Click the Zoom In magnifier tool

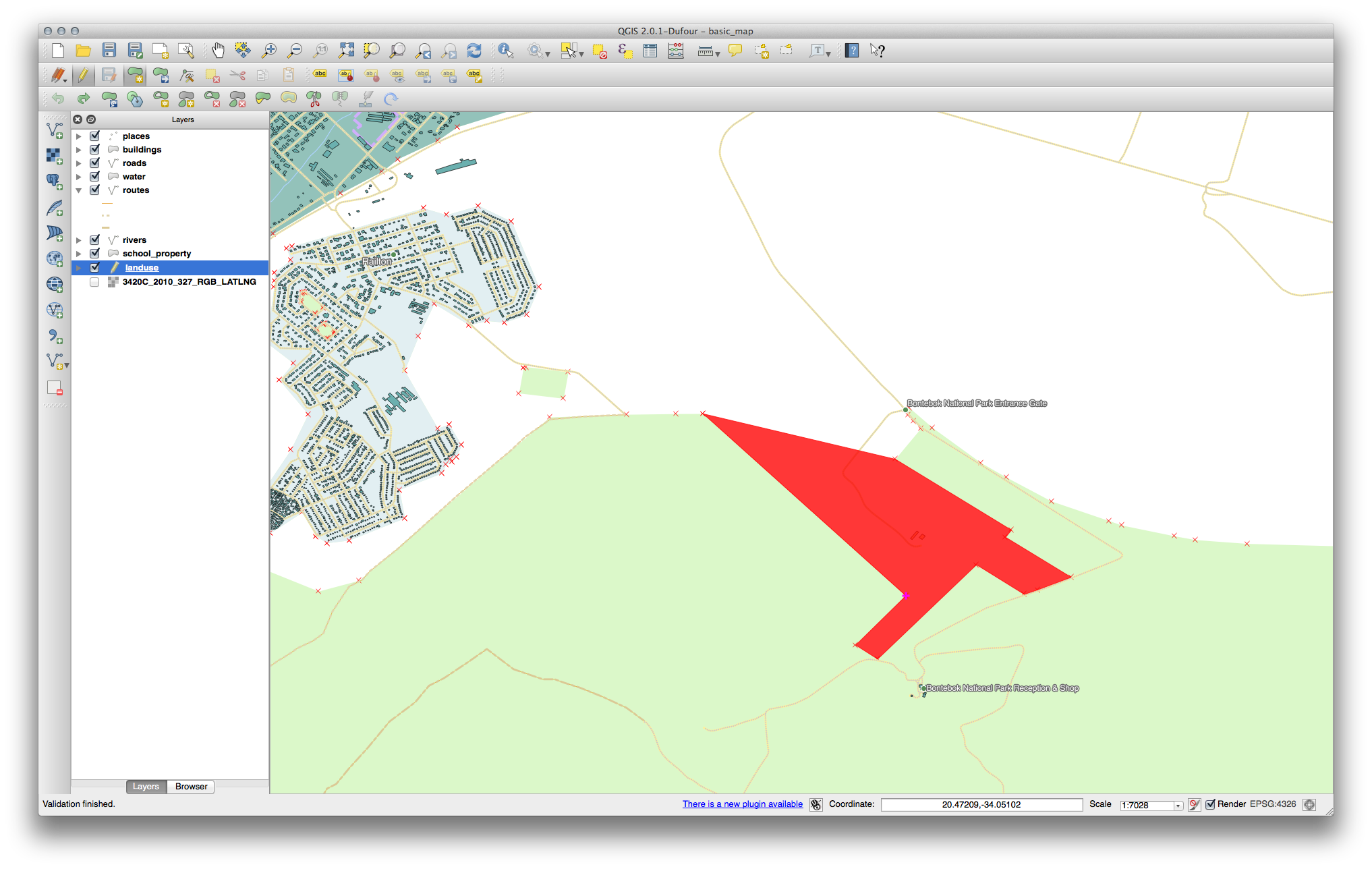[269, 51]
